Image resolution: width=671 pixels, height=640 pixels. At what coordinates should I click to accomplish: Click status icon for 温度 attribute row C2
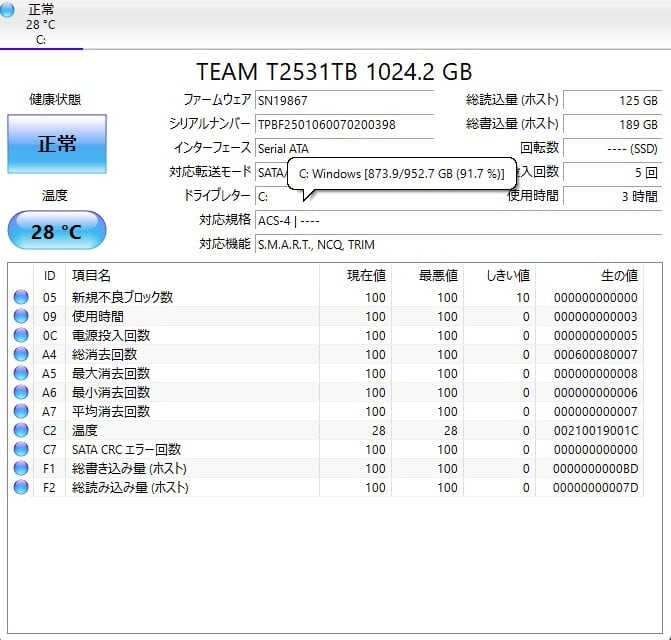21,430
